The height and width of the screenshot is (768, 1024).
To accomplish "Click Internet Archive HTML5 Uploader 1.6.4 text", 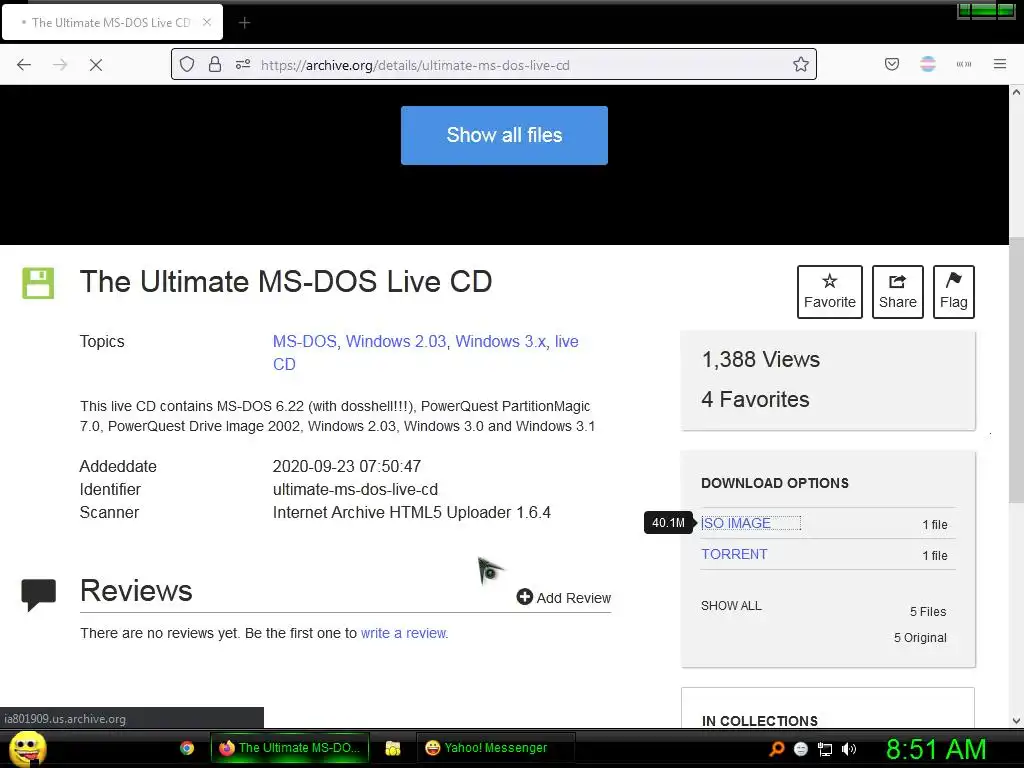I will [x=411, y=512].
